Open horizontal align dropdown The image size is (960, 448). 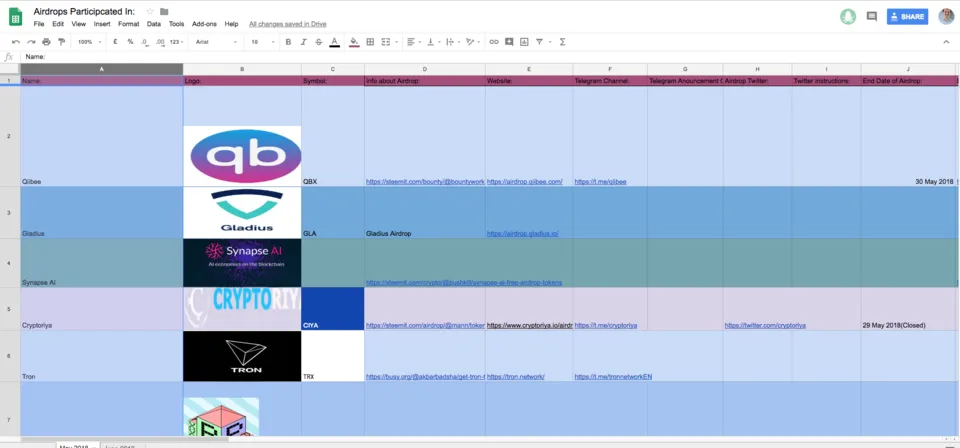point(413,42)
